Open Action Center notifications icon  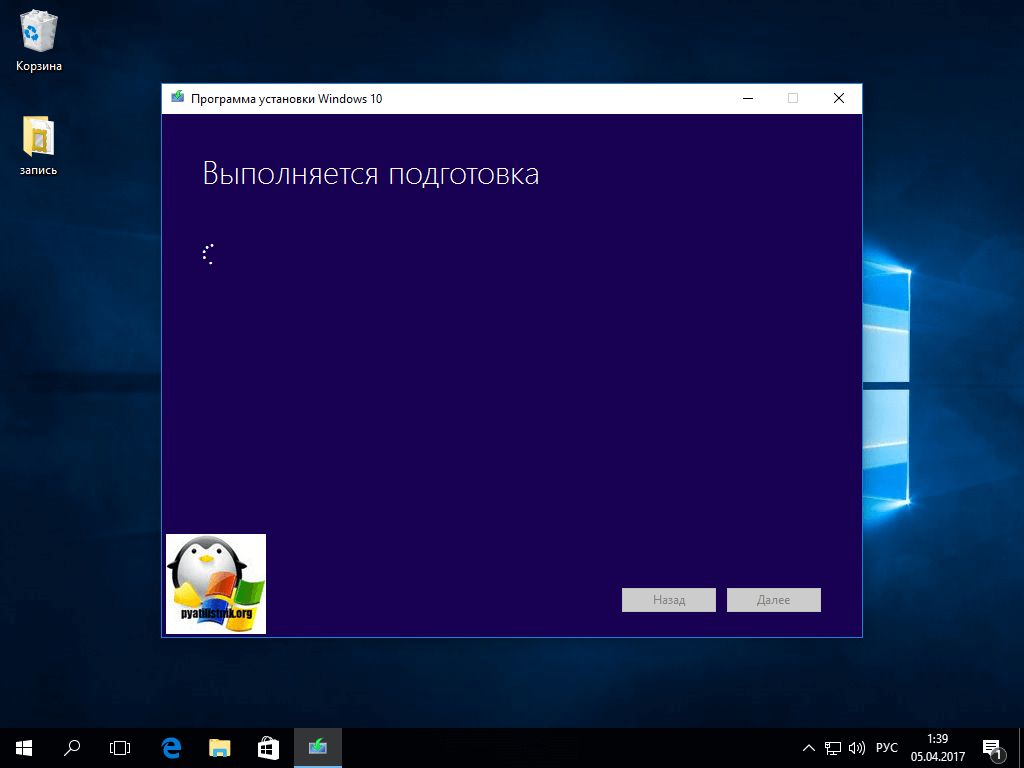point(992,748)
